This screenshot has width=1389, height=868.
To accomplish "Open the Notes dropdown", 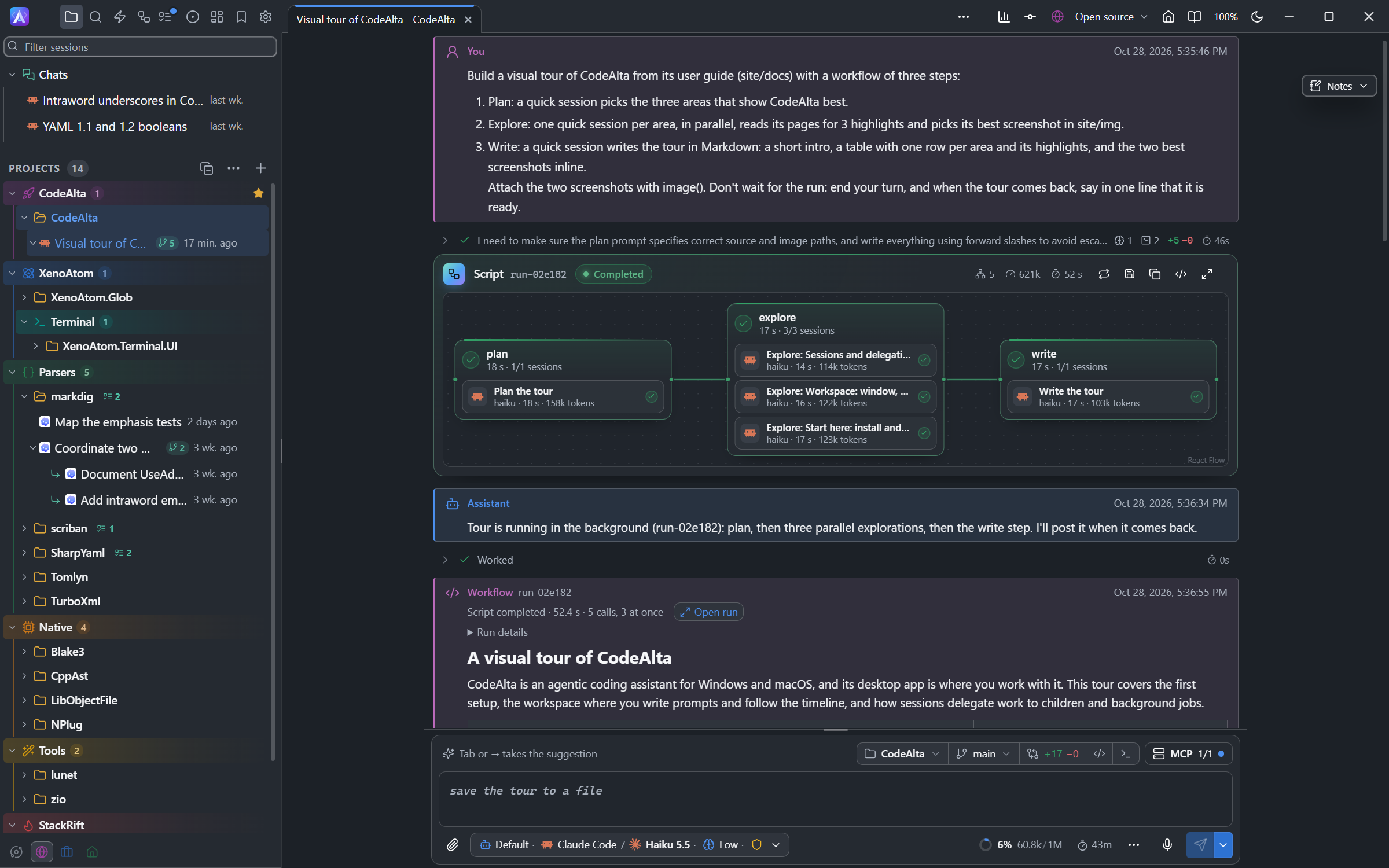I will [1339, 86].
